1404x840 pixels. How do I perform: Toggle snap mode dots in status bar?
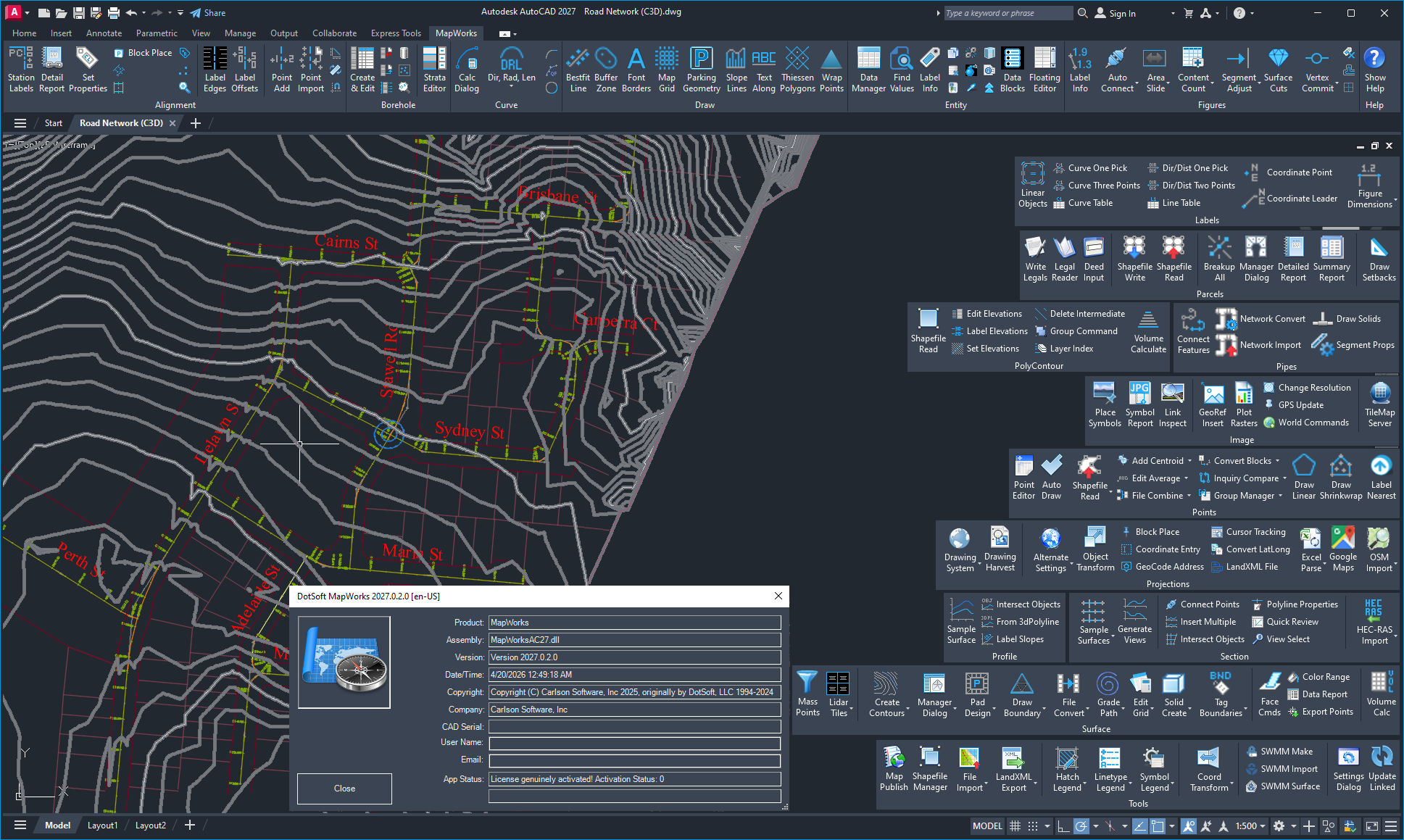pos(1033,826)
